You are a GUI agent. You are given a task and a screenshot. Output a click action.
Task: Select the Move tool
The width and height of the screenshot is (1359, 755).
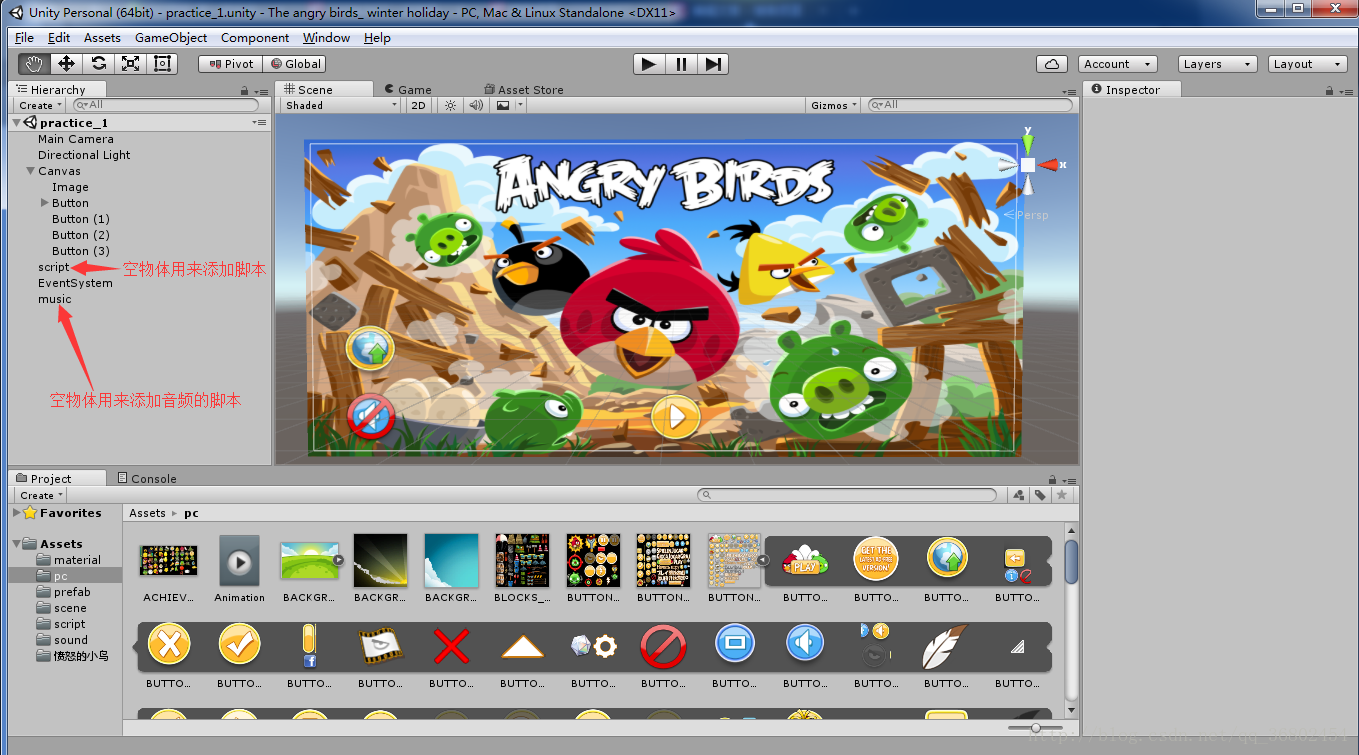[67, 64]
